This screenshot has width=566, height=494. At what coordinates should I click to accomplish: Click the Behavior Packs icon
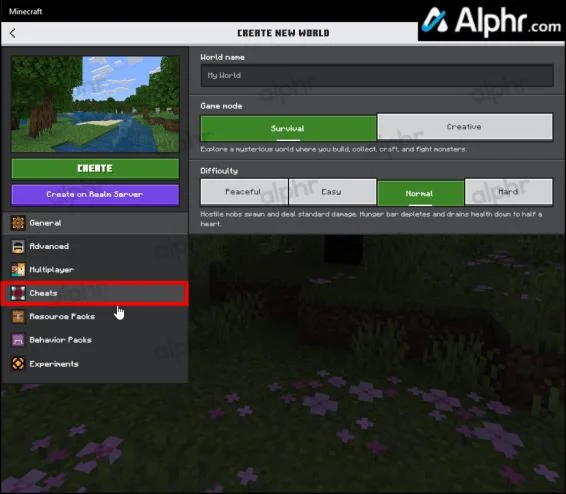pos(18,340)
